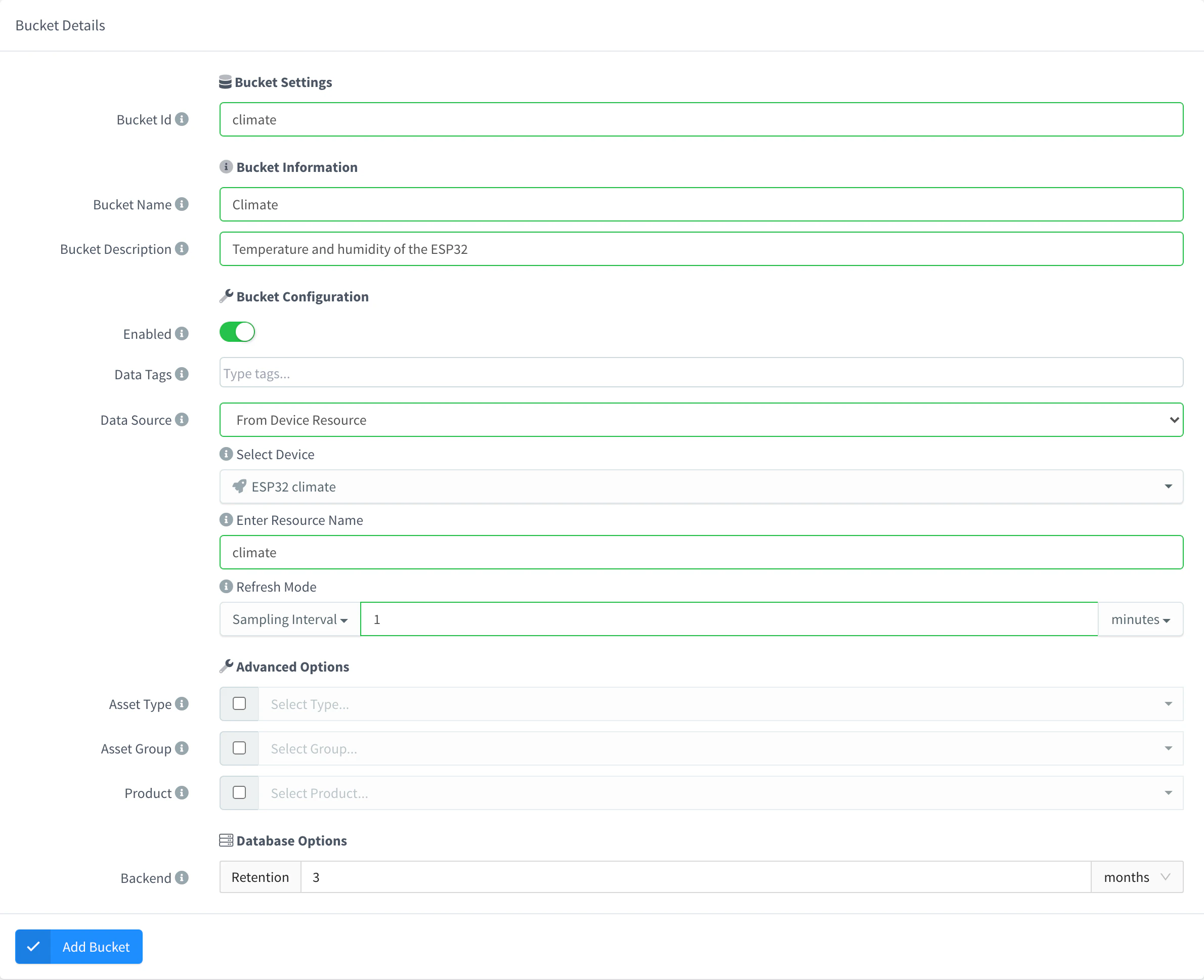The height and width of the screenshot is (980, 1204).
Task: Toggle the Enabled switch off
Action: (237, 332)
